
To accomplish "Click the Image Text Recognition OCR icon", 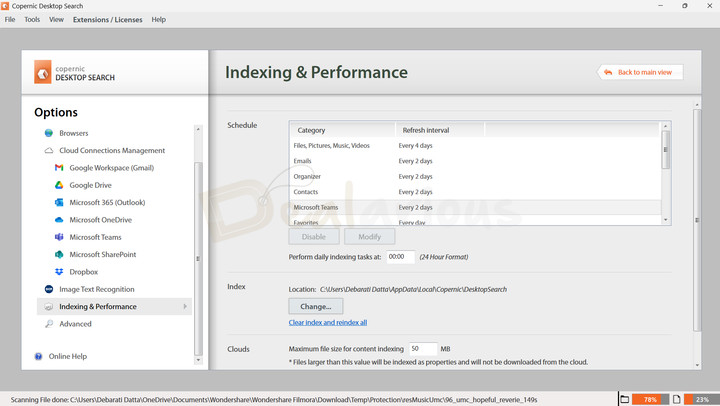I will click(x=49, y=289).
